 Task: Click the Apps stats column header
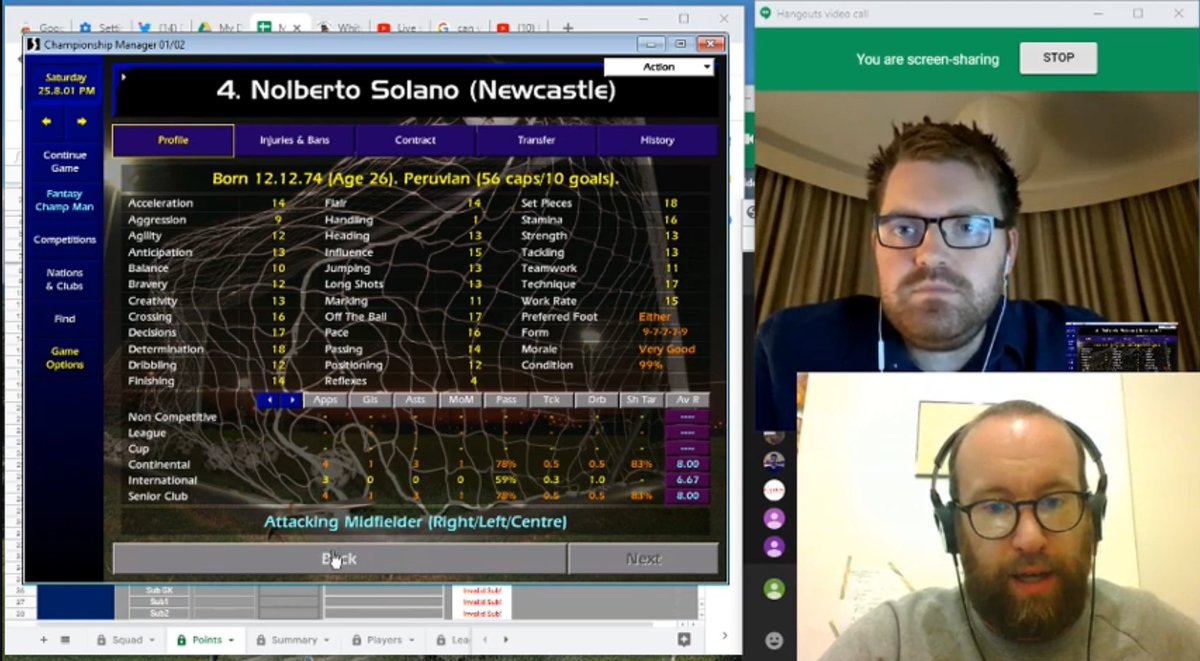click(325, 400)
